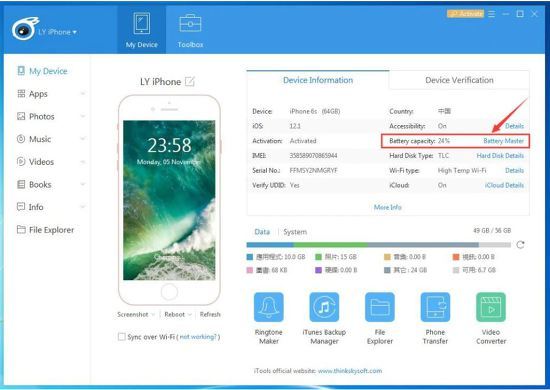
Task: Click the green photos 15 GB swatch
Action: 318,257
